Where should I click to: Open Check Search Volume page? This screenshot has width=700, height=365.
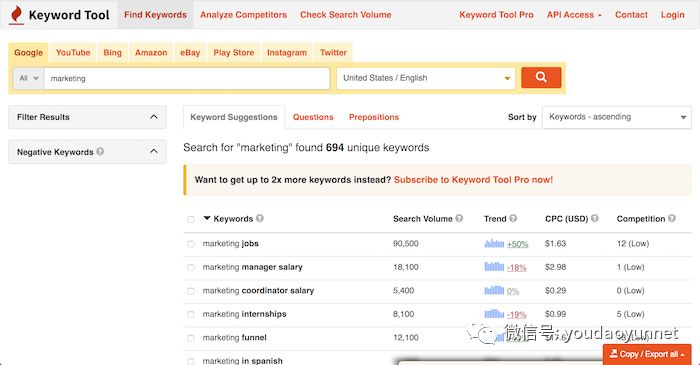tap(346, 15)
